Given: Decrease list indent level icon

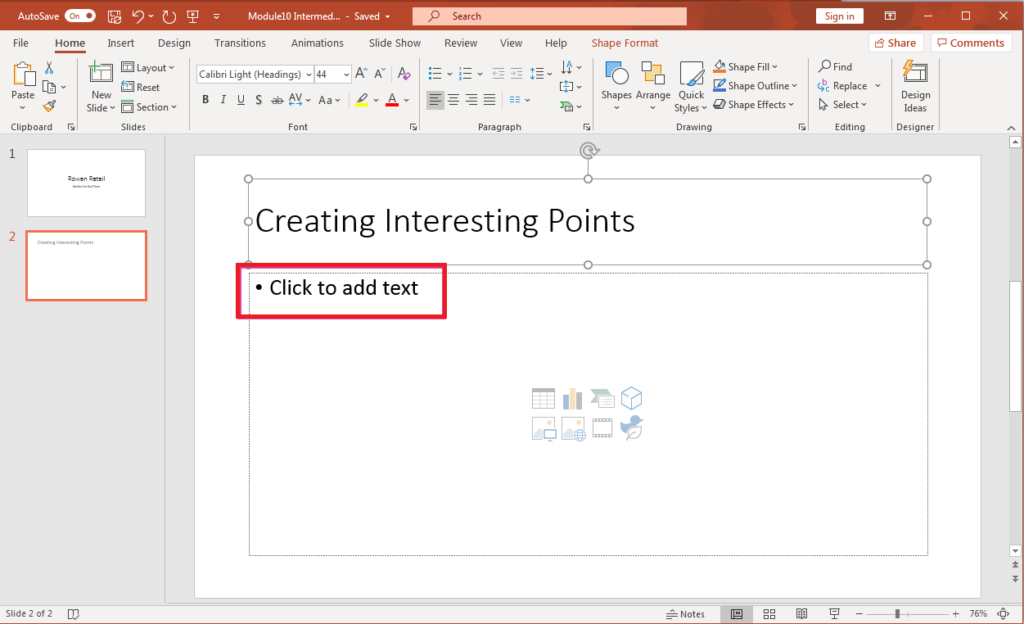Looking at the screenshot, I should click(498, 74).
